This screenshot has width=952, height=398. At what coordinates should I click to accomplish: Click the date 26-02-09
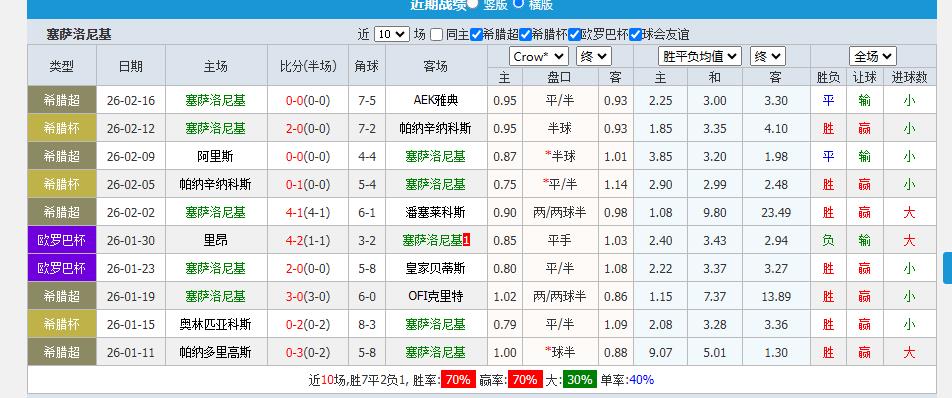131,157
